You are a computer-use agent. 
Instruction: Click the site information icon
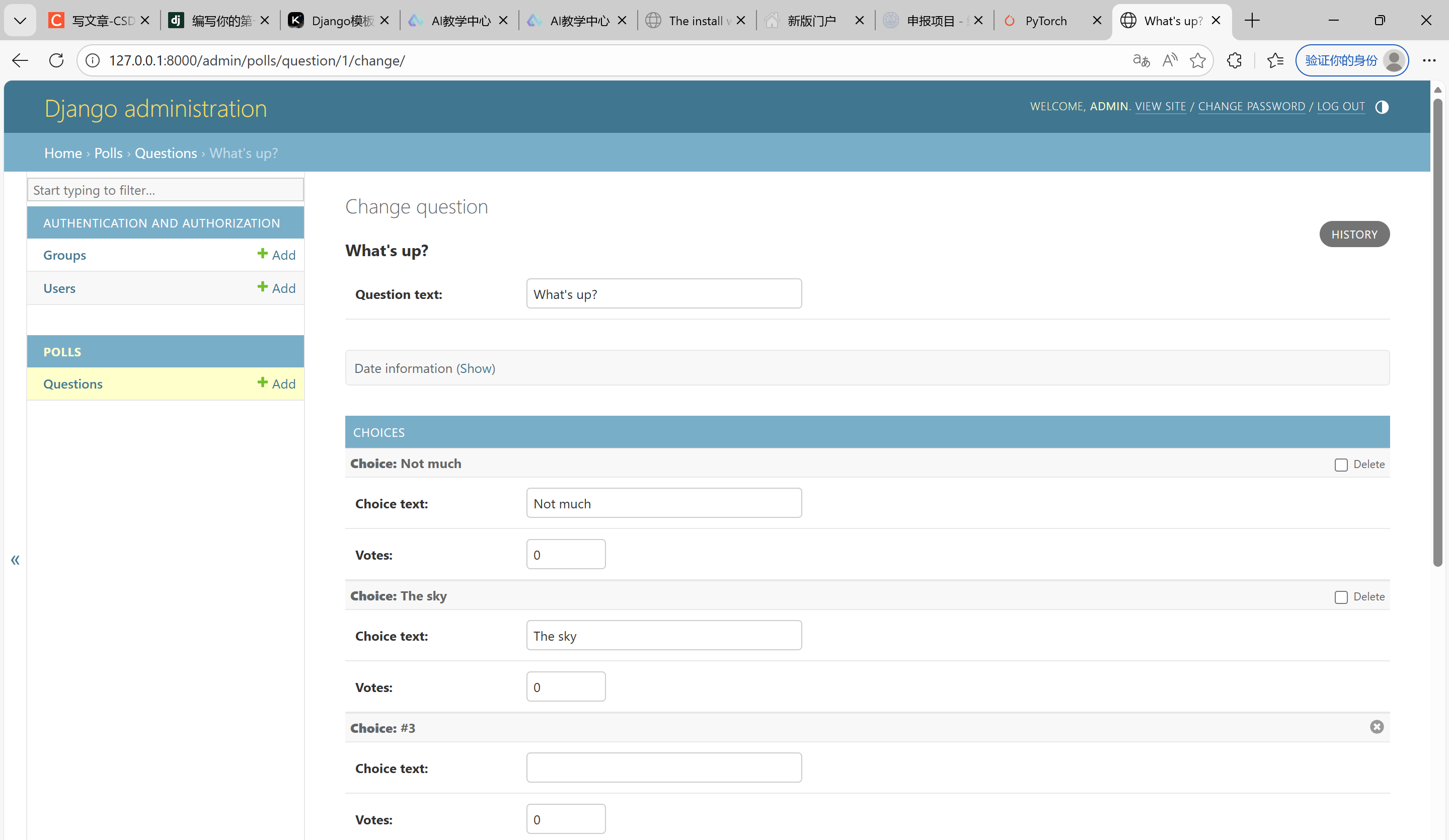(93, 60)
